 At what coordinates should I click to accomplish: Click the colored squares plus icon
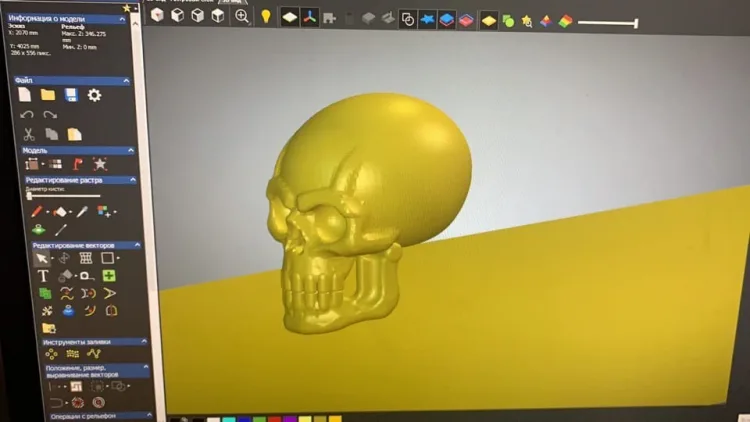104,211
